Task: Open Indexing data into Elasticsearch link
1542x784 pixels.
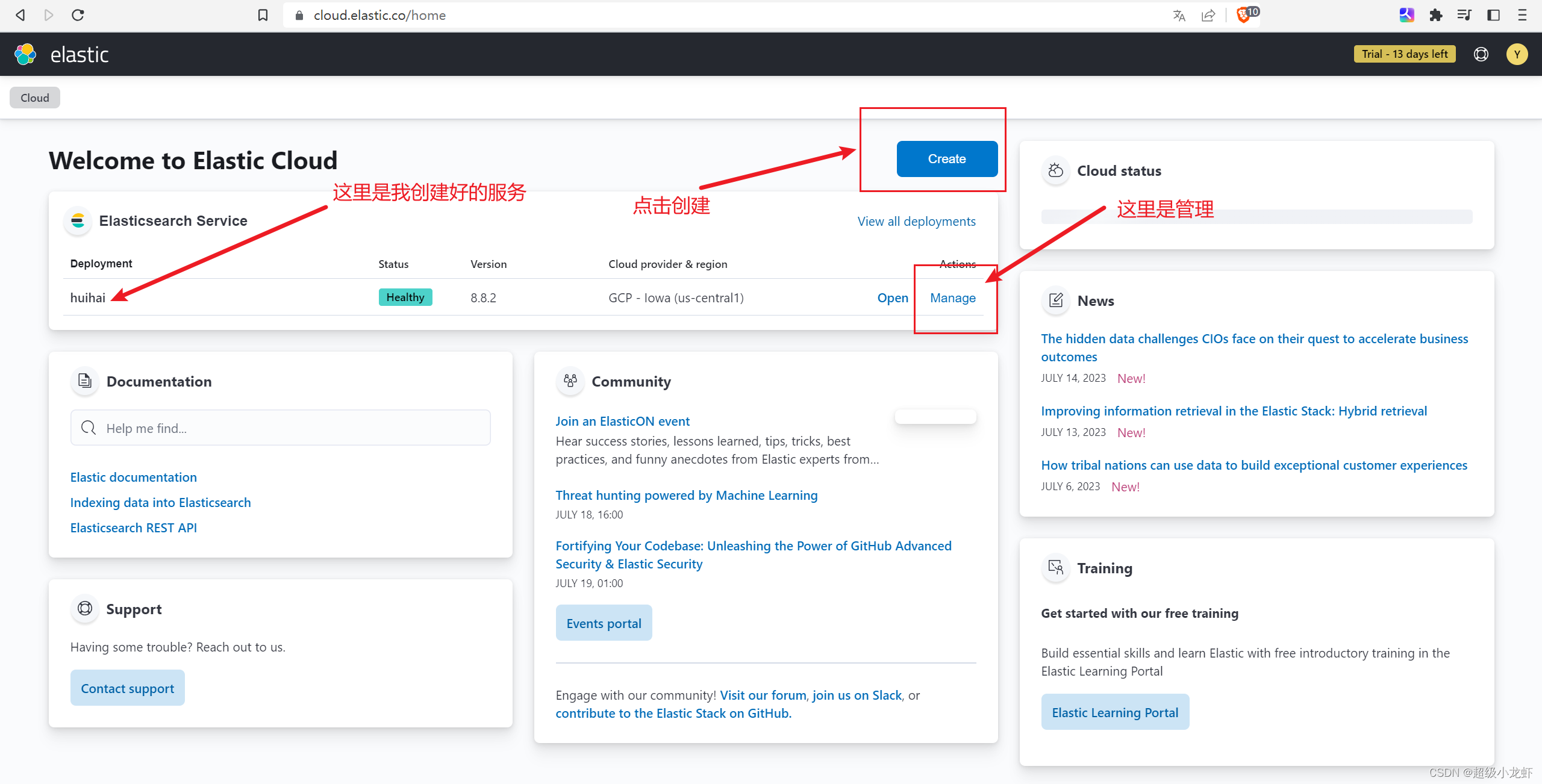Action: point(161,502)
